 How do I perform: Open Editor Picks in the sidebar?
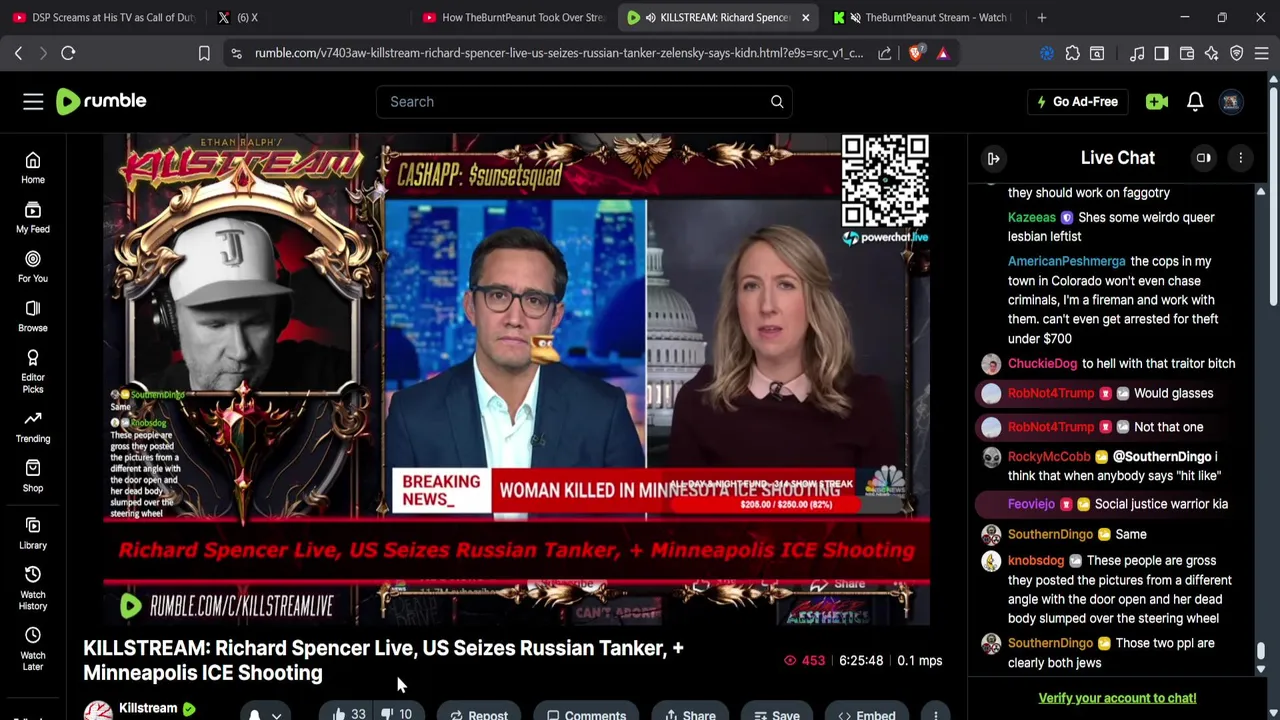33,371
